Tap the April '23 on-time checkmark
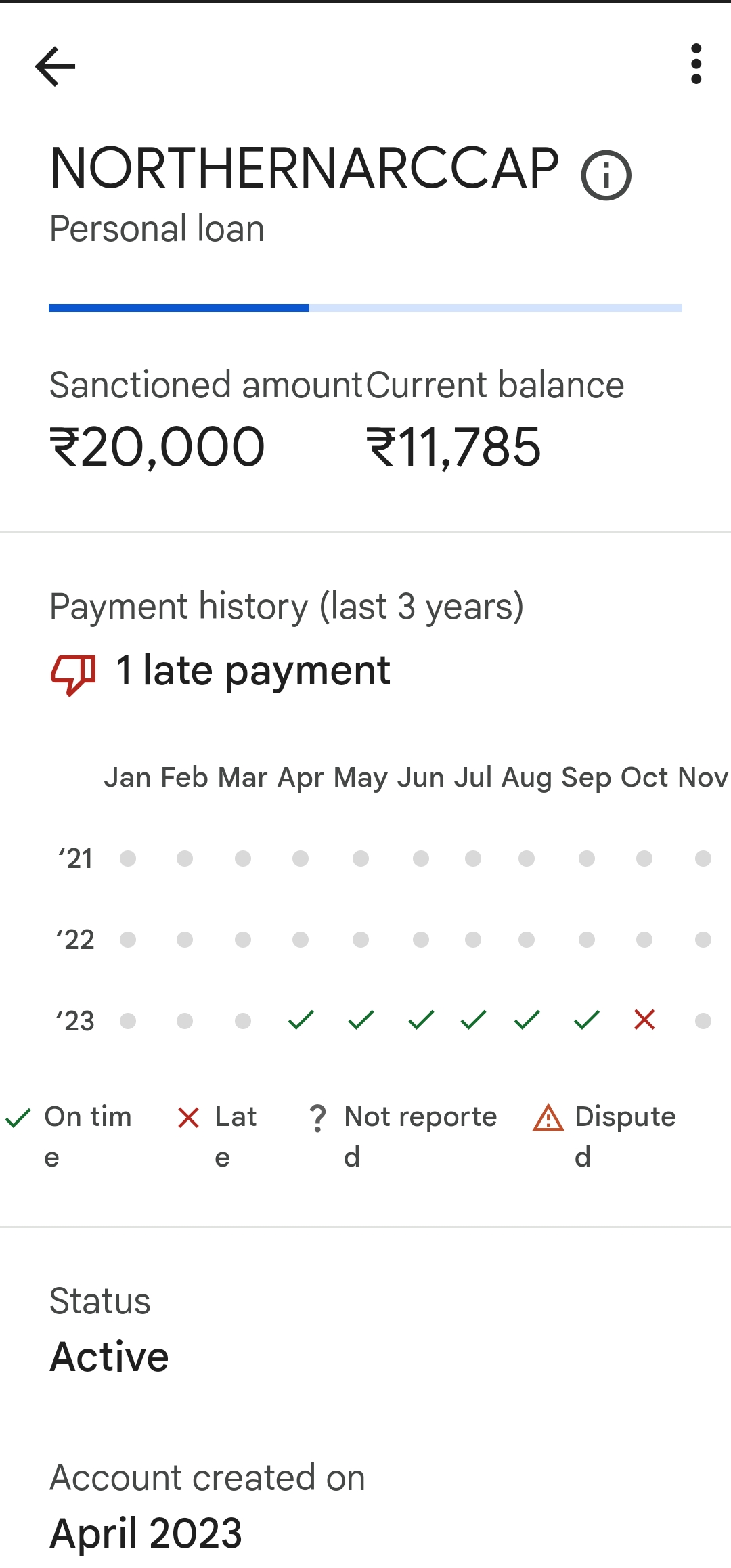Viewport: 731px width, 1568px height. click(301, 1020)
